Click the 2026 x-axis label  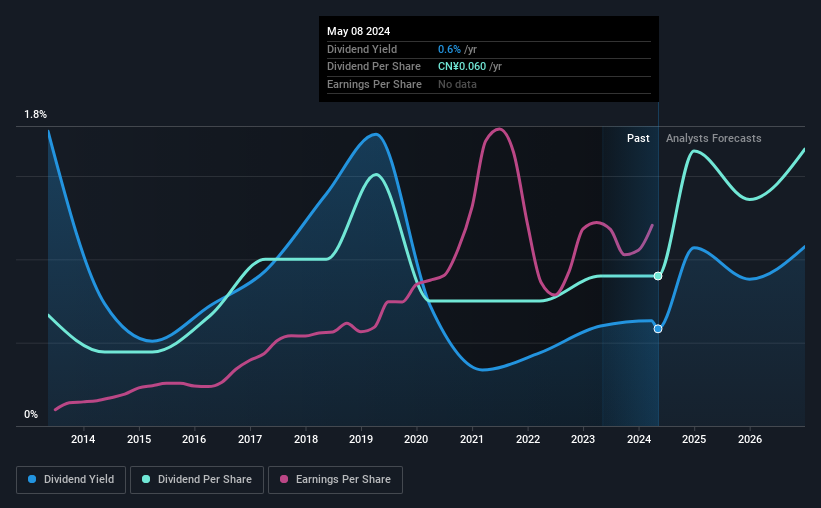coord(750,439)
